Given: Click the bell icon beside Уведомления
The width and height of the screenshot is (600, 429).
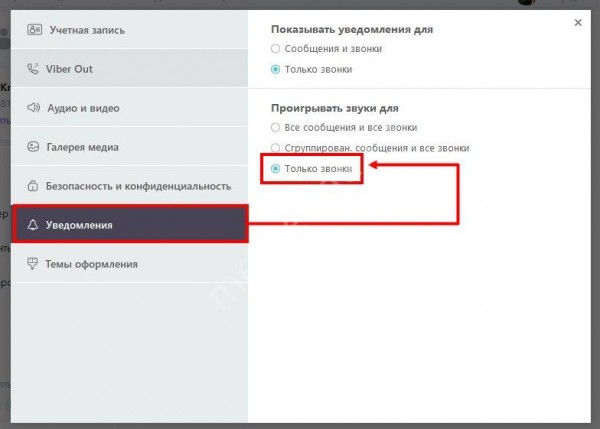Looking at the screenshot, I should point(33,225).
